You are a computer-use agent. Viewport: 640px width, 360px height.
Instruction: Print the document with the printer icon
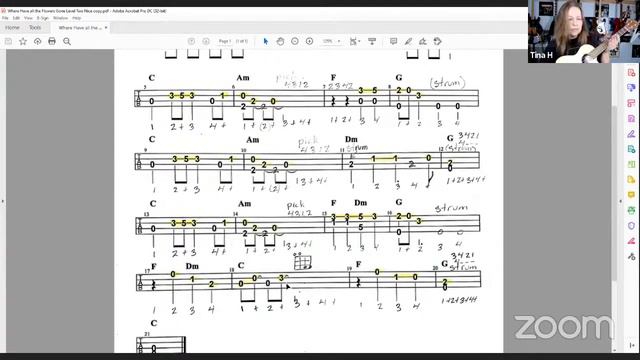(x=52, y=41)
